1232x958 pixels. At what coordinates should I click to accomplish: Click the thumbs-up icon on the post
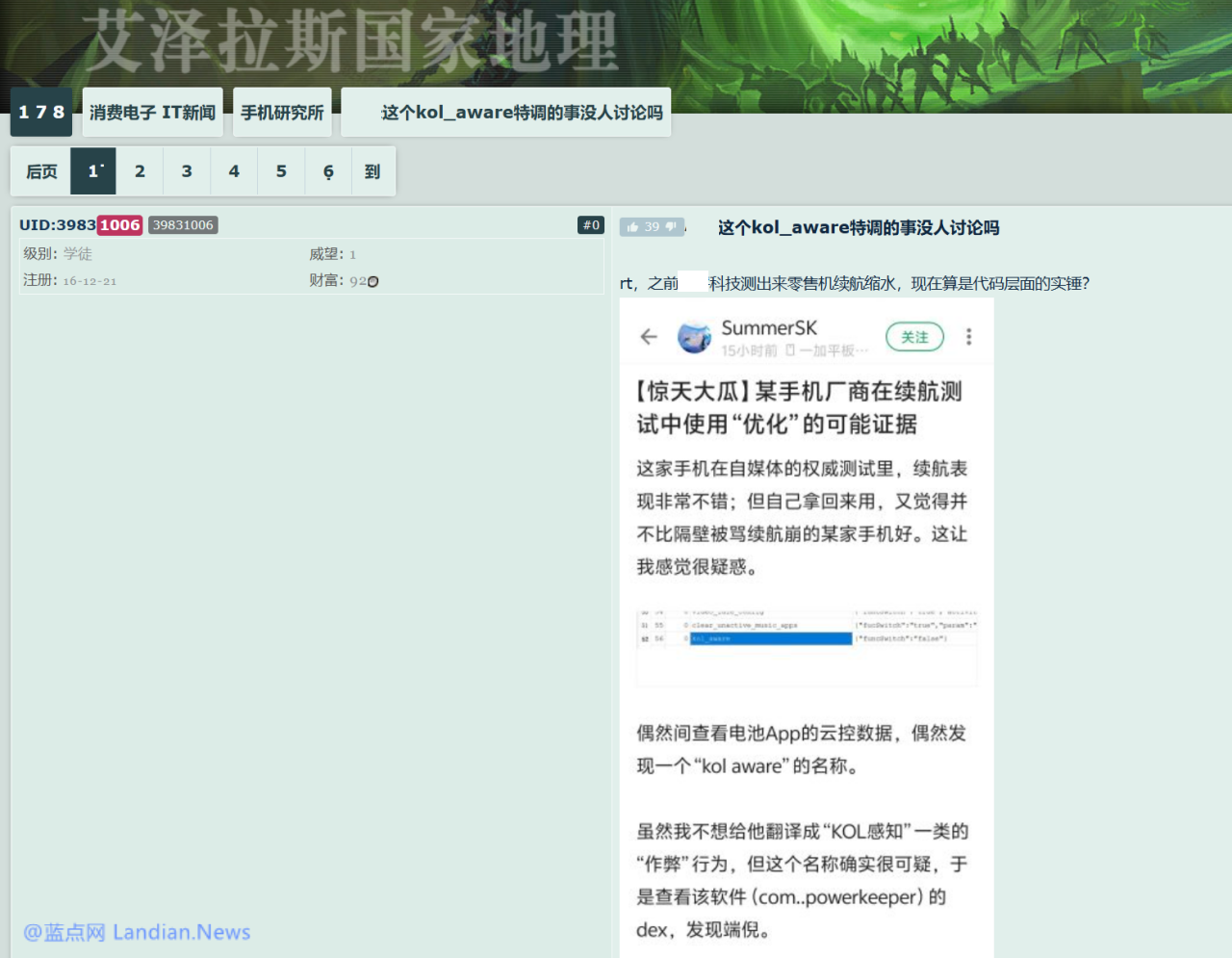click(x=632, y=227)
